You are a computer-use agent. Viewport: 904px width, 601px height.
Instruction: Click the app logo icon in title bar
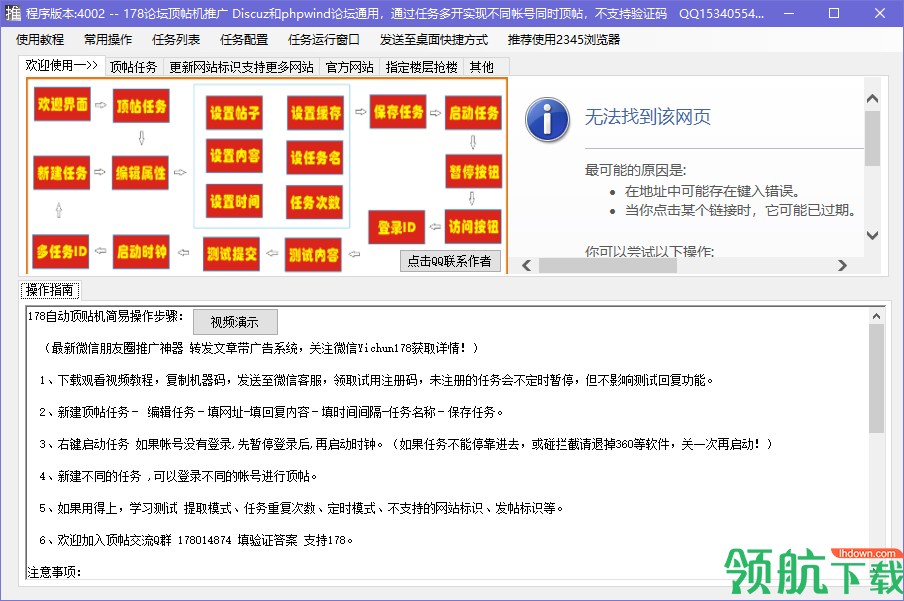[12, 13]
